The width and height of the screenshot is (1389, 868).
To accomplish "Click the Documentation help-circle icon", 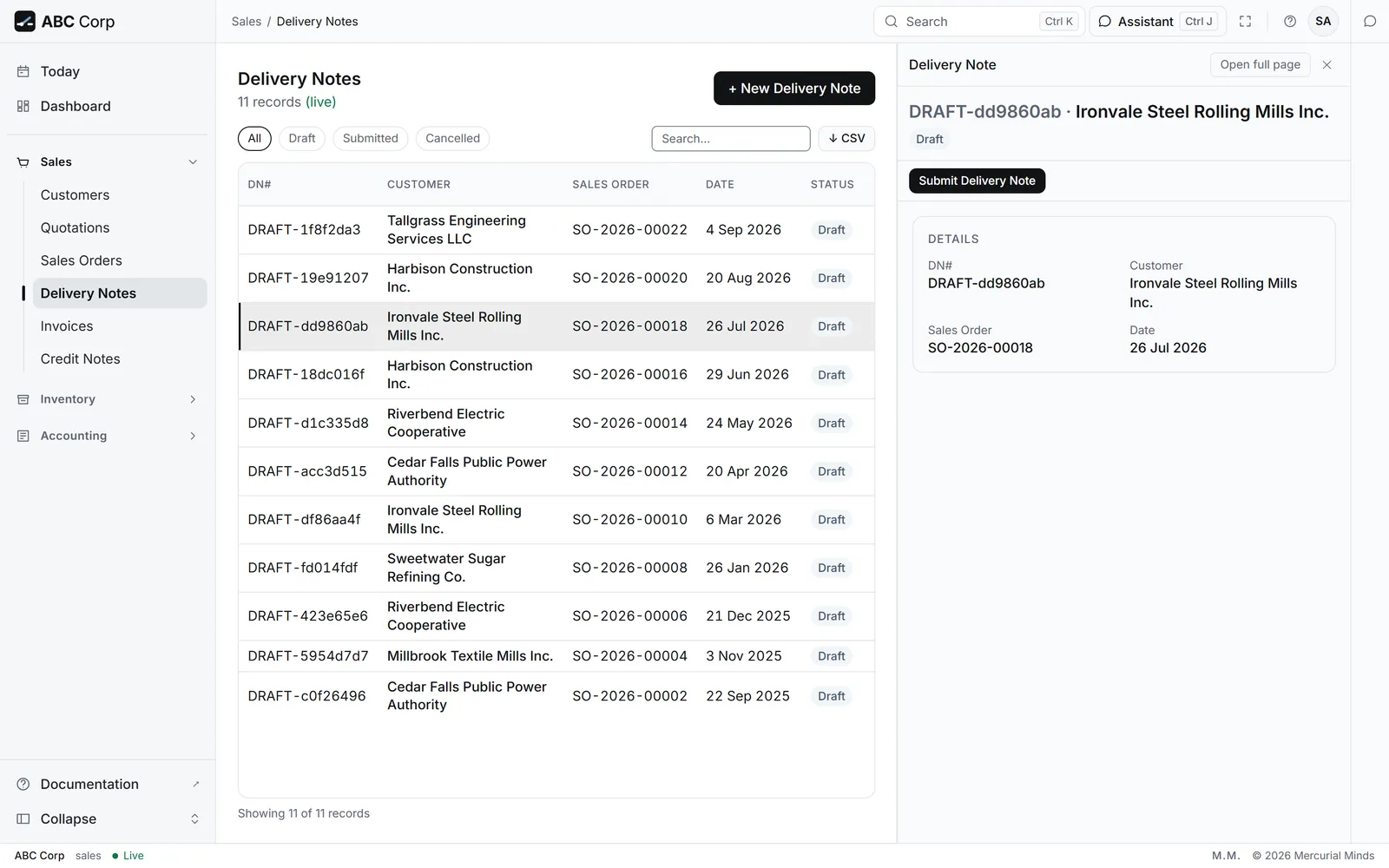I will (x=23, y=784).
